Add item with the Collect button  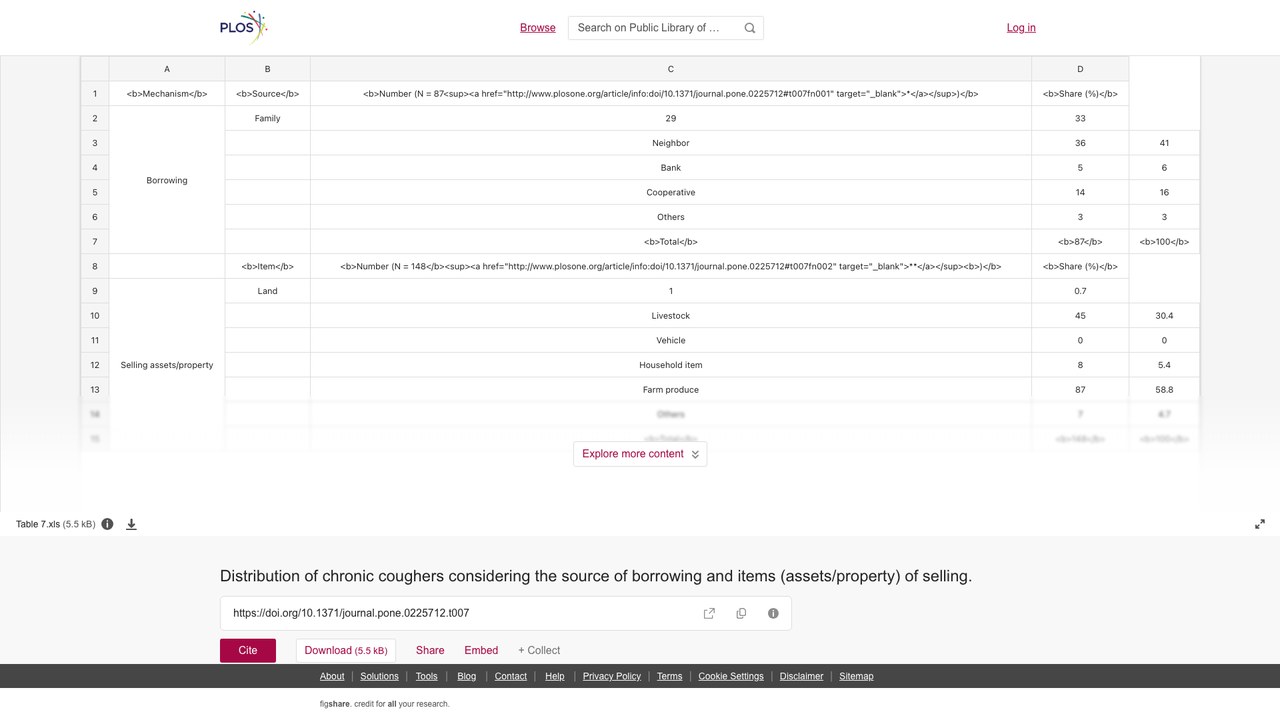(x=539, y=650)
